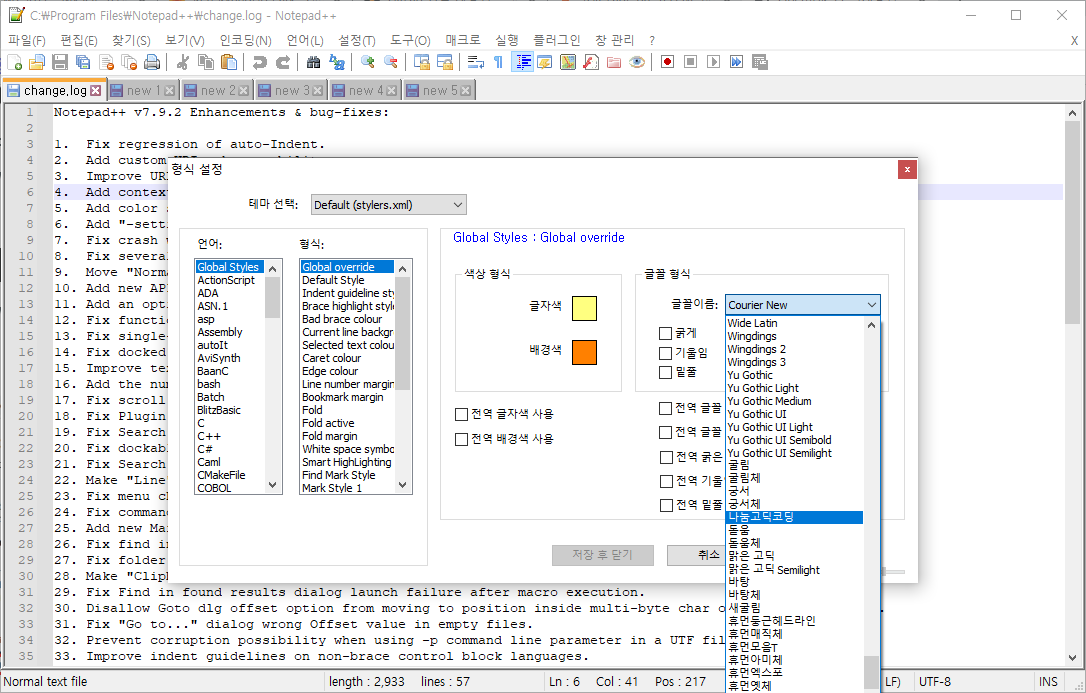Click the Replace toolbar icon

[x=337, y=62]
